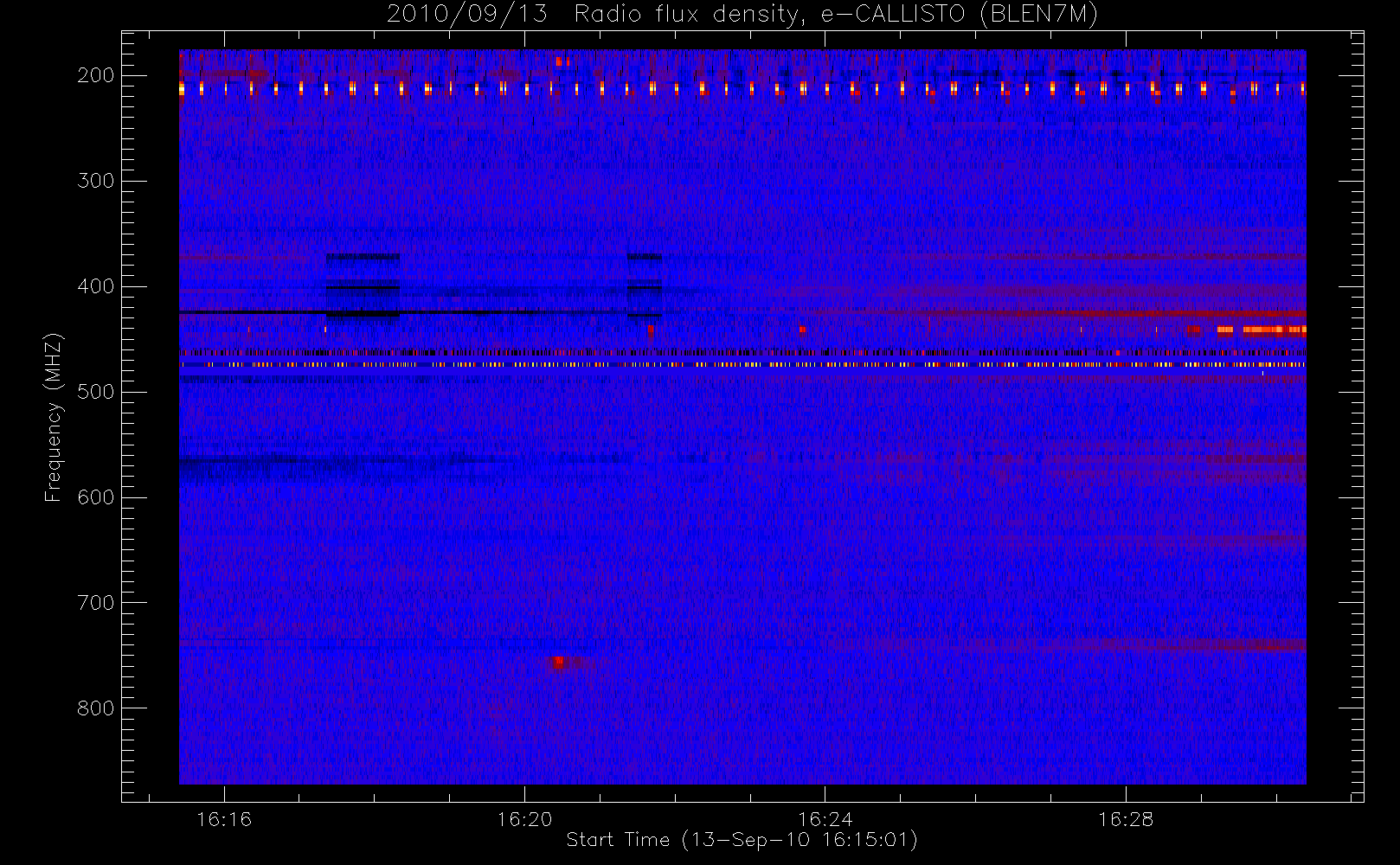Click the 700 frequency tick label
The image size is (1400, 865).
point(96,603)
